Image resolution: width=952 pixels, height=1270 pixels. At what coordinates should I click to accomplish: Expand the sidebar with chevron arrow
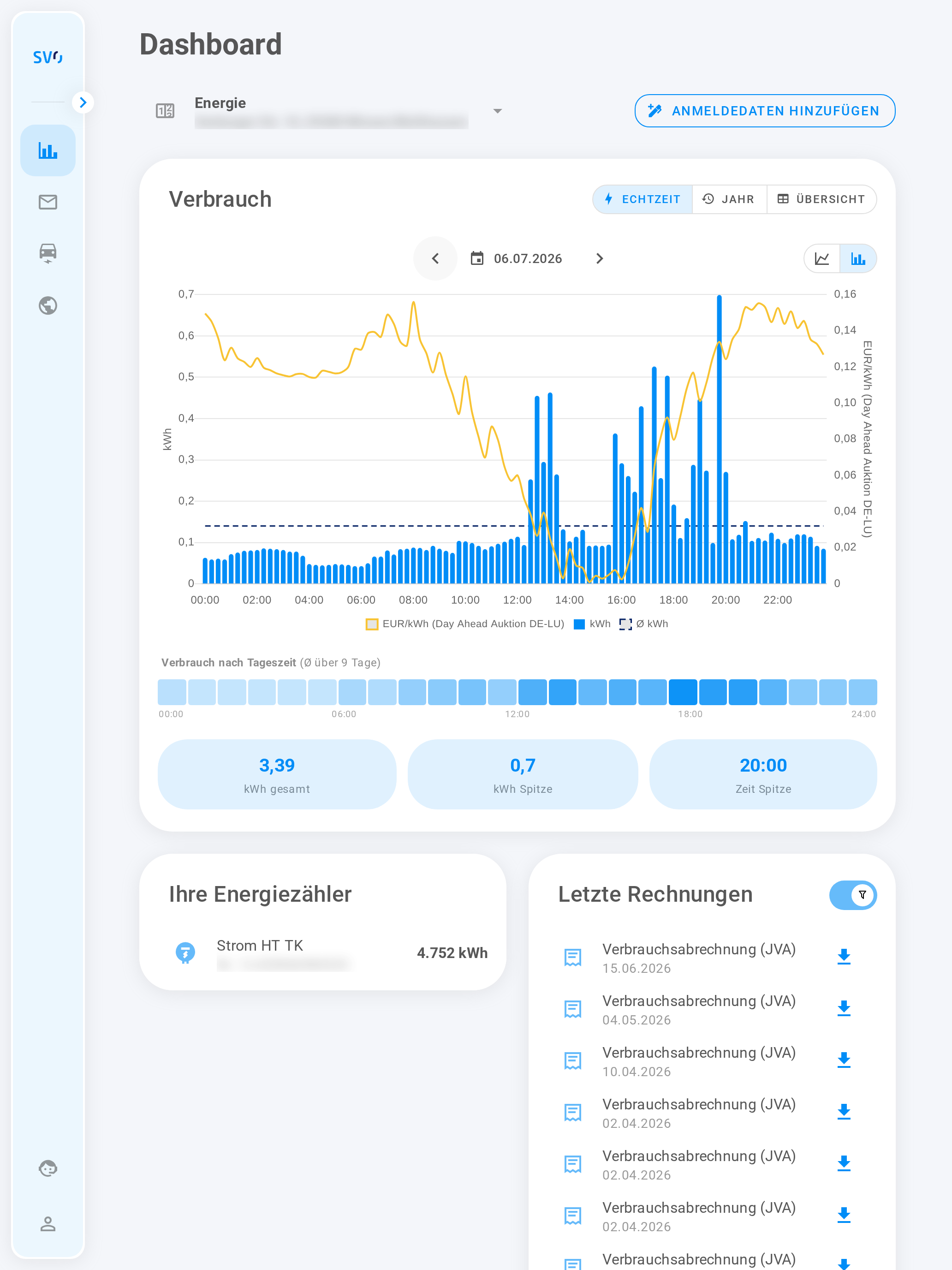coord(83,102)
